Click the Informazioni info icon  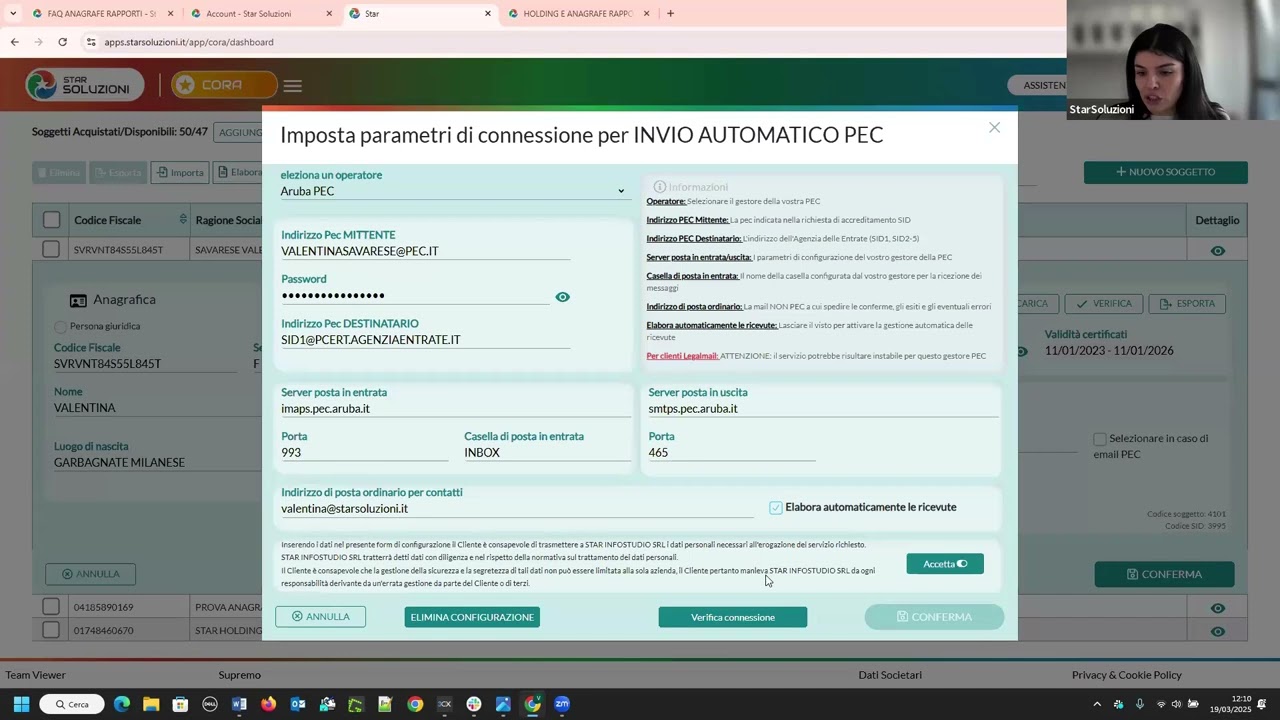(x=659, y=187)
